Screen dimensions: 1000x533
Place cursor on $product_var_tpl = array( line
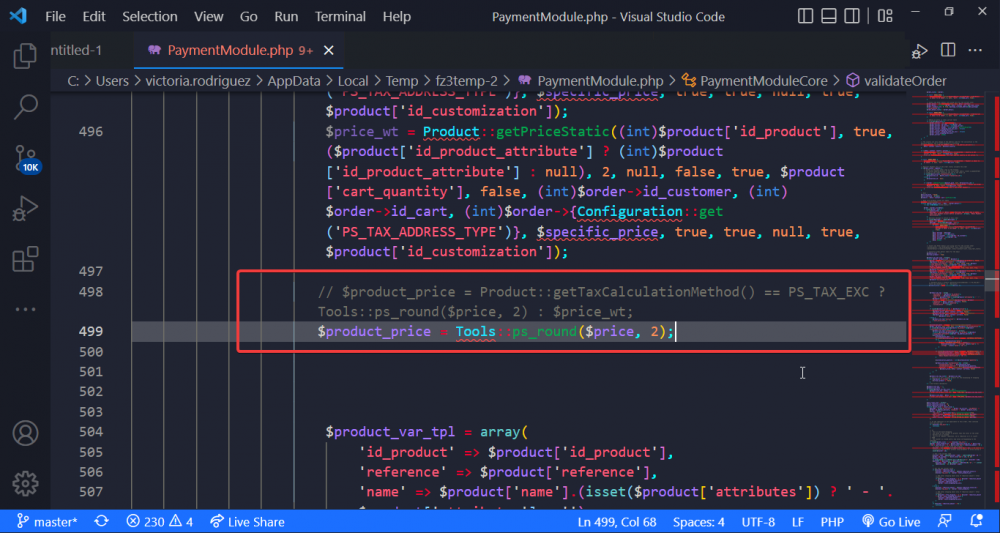click(x=427, y=432)
